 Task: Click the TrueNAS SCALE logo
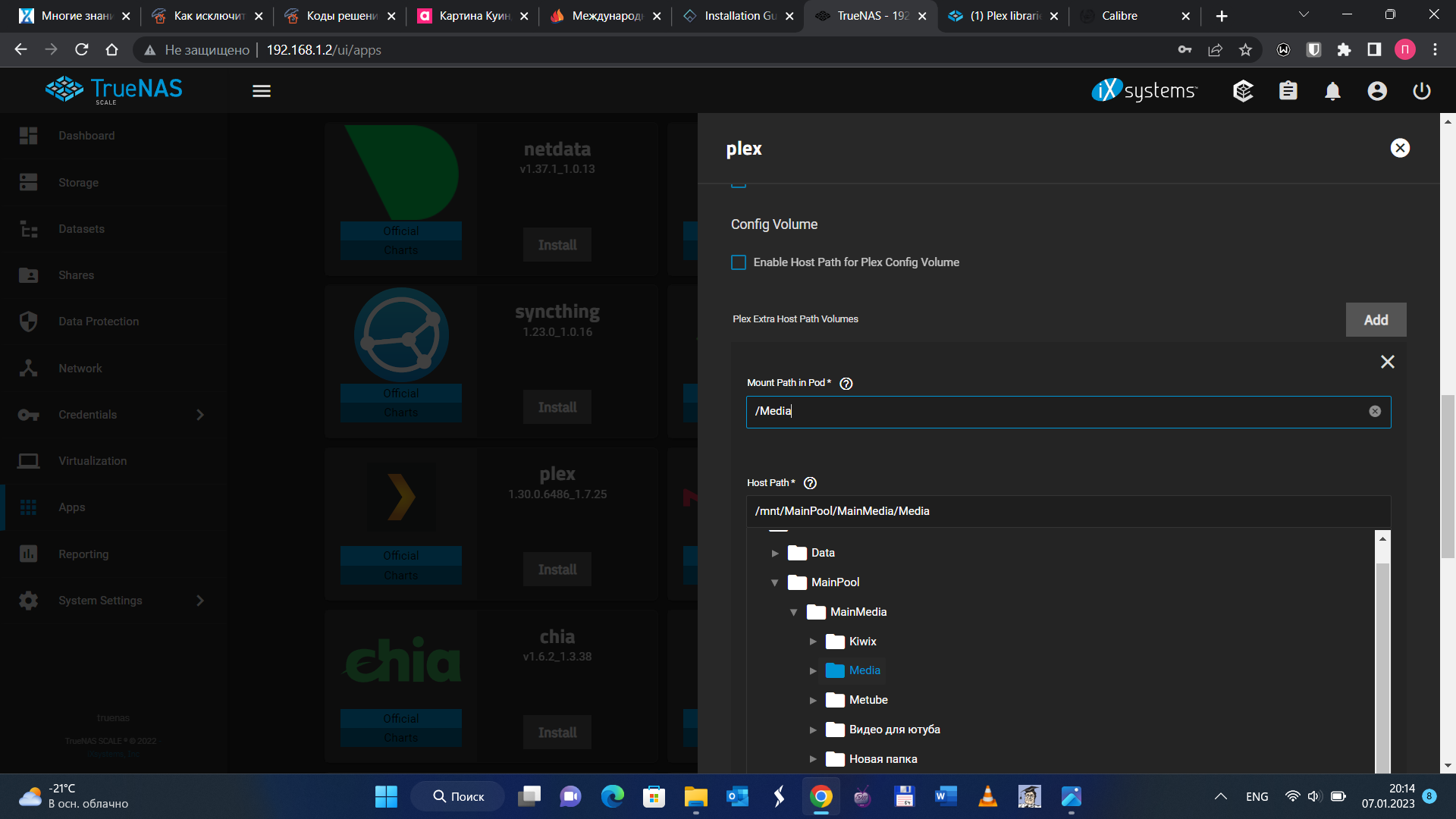114,90
